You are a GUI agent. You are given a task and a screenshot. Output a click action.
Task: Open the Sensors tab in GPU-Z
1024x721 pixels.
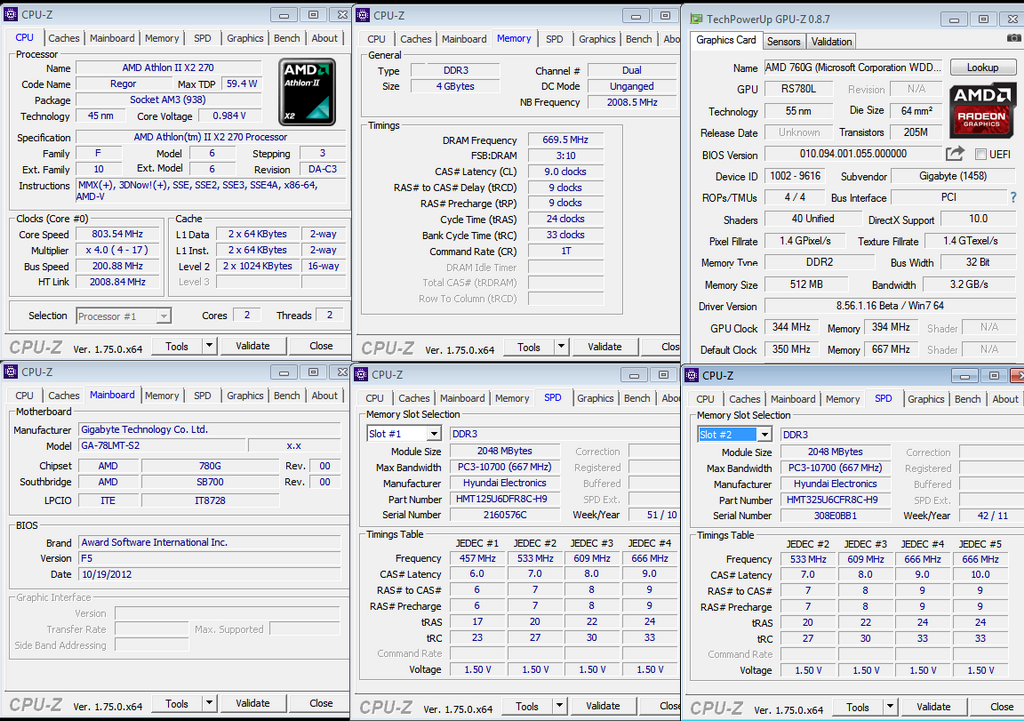784,41
